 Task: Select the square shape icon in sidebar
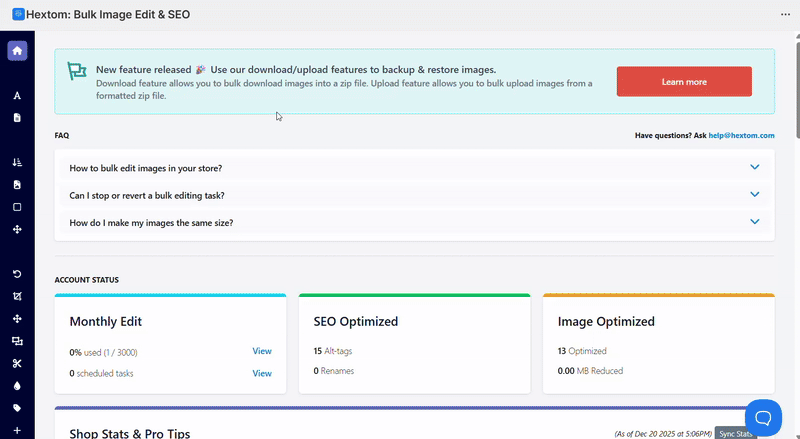(17, 207)
